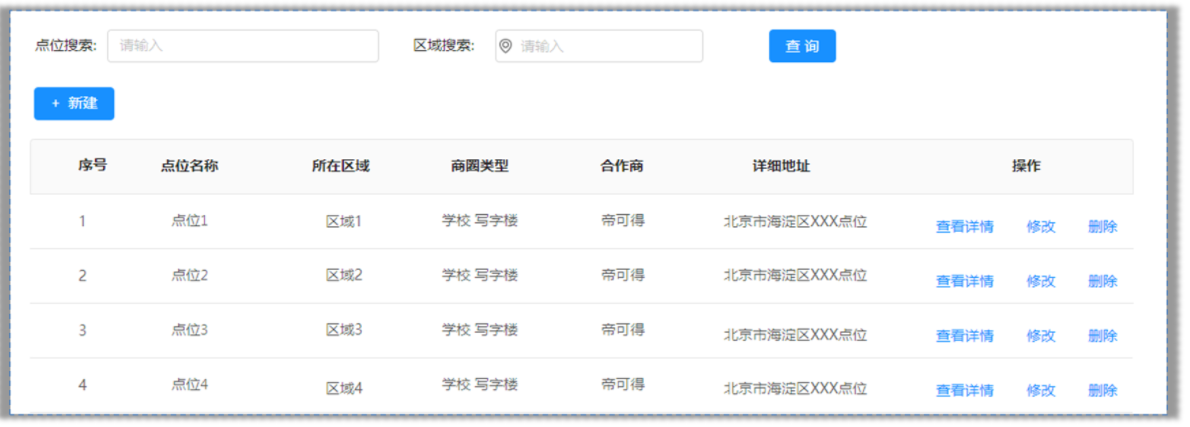Screen dimensions: 1190x427
Task: Click the 区域4 cell
Action: [345, 388]
